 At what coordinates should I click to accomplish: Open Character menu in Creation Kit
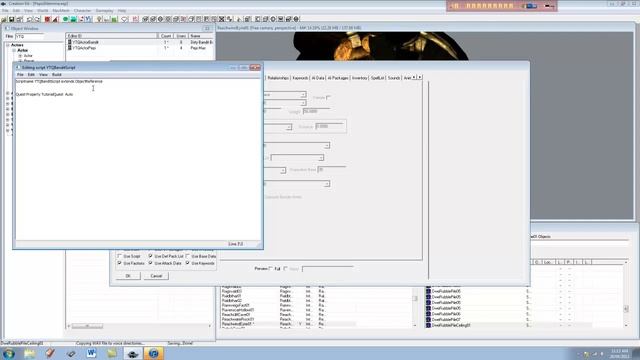pos(82,11)
